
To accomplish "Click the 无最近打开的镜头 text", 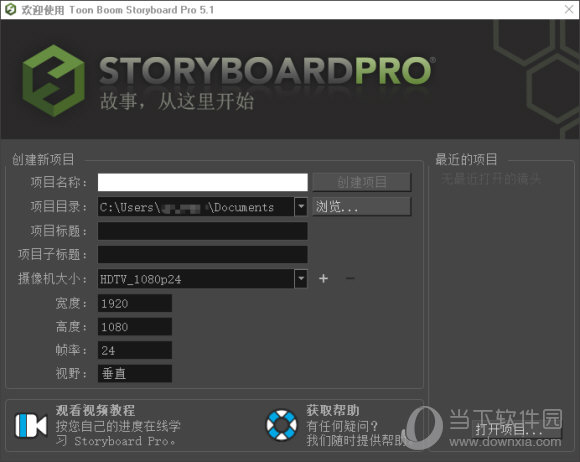I will coord(491,179).
